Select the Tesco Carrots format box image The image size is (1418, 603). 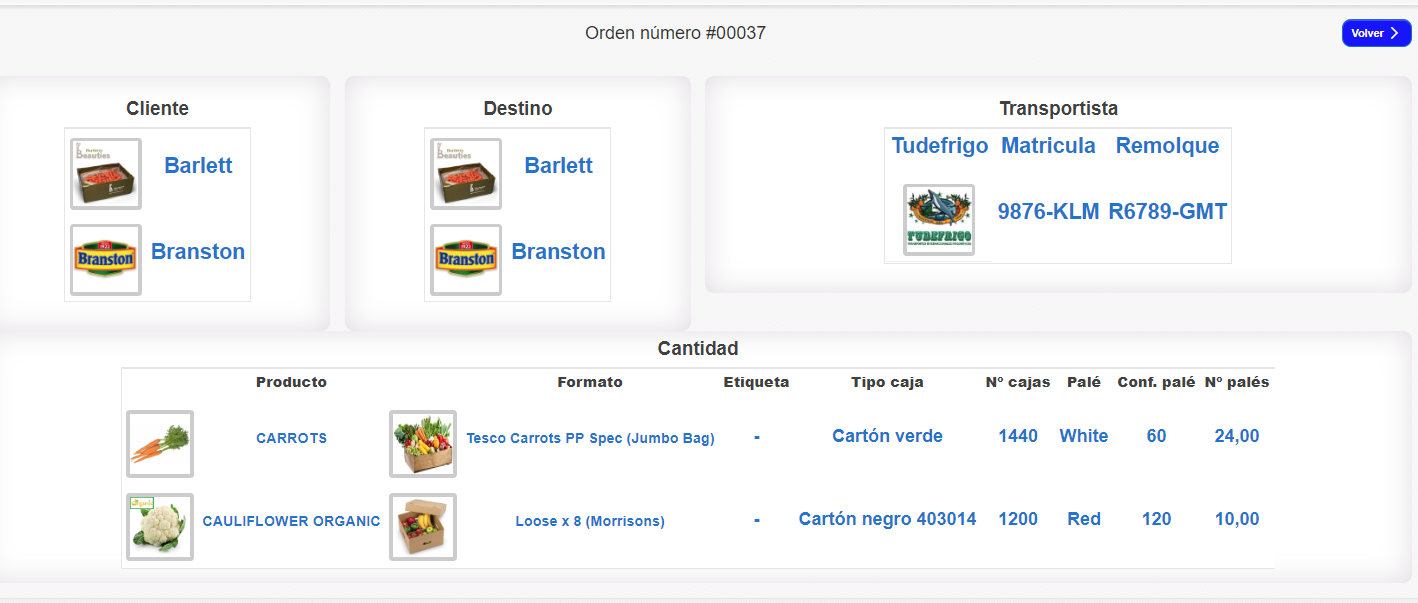click(x=423, y=444)
